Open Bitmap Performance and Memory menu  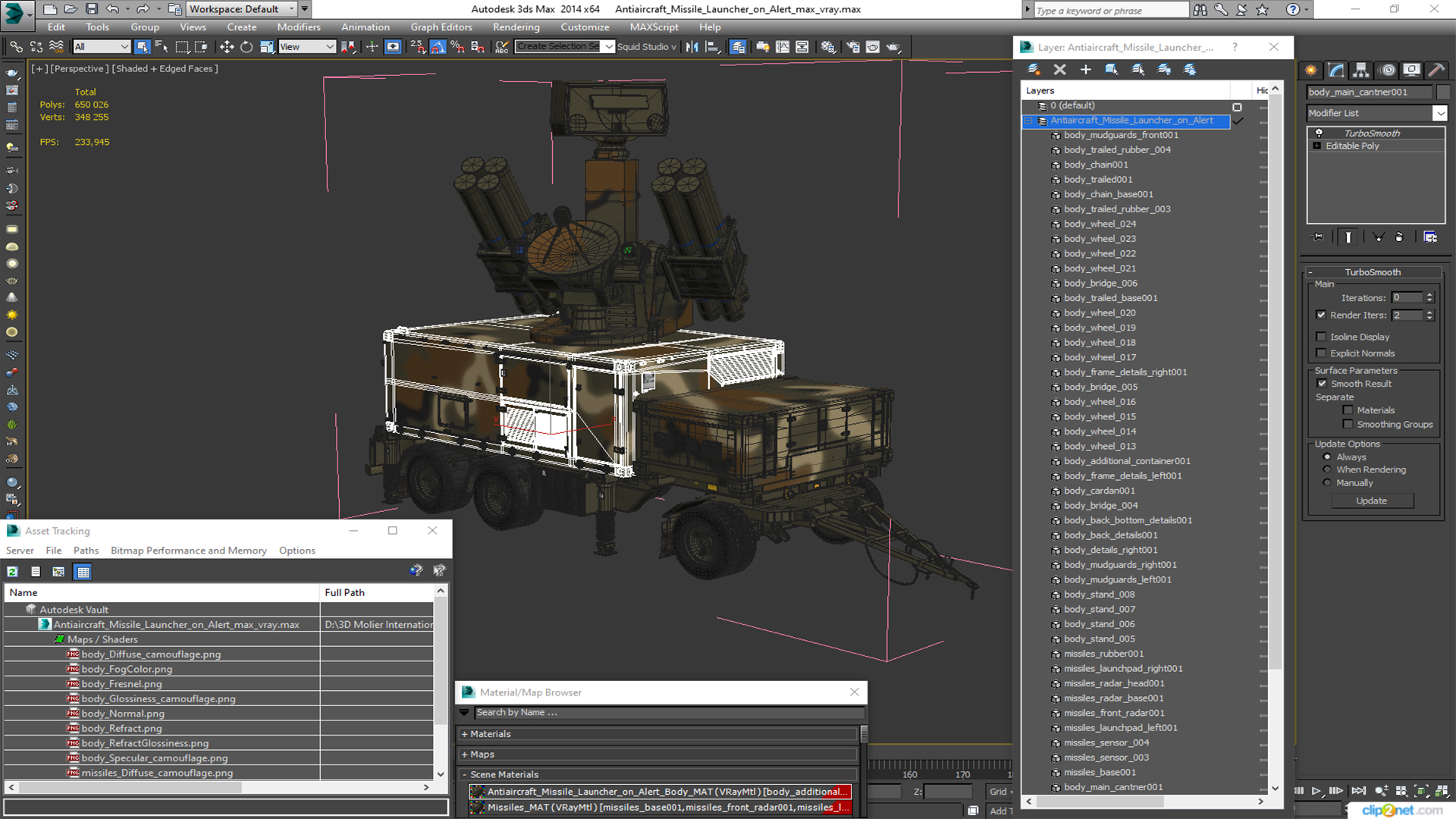pos(188,551)
